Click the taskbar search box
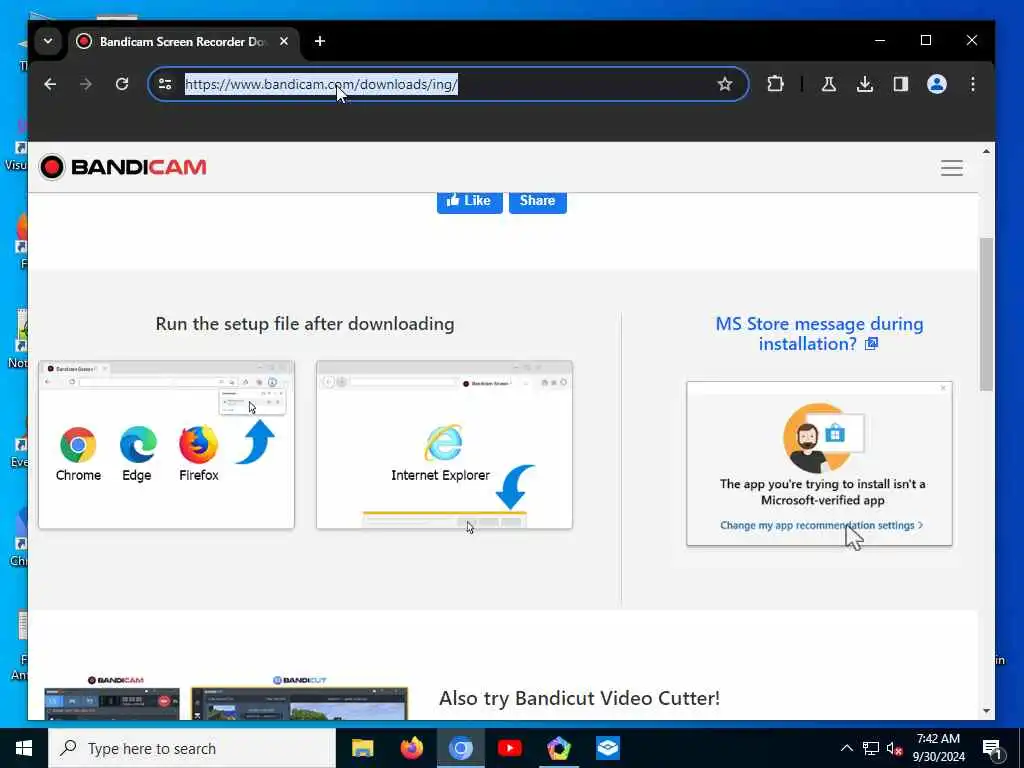 click(192, 748)
